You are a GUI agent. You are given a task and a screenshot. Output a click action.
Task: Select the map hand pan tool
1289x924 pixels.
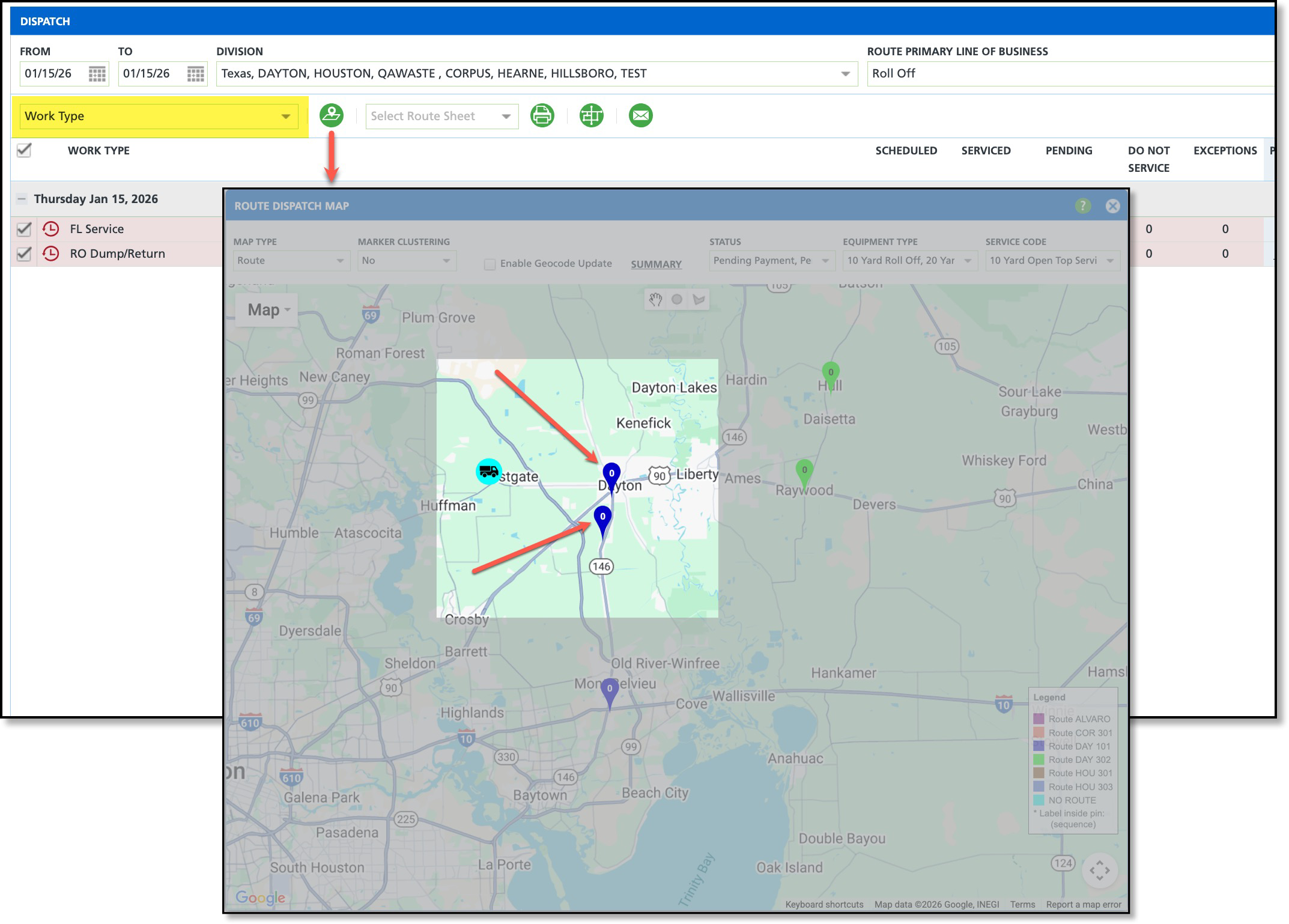[655, 299]
